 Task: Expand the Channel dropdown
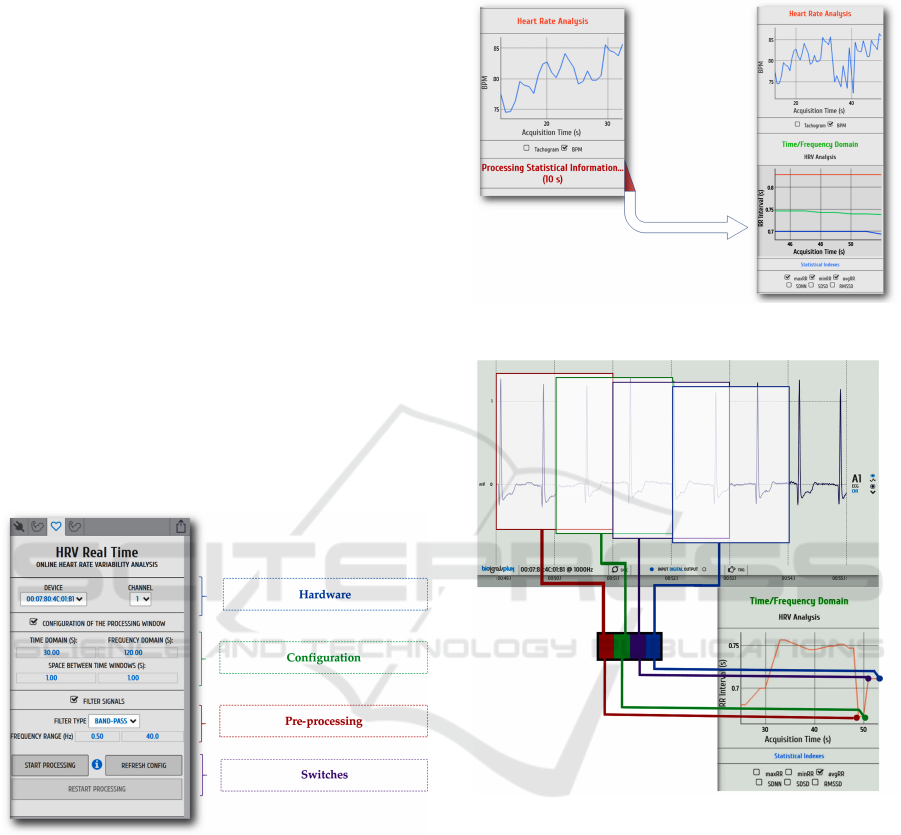(x=141, y=599)
